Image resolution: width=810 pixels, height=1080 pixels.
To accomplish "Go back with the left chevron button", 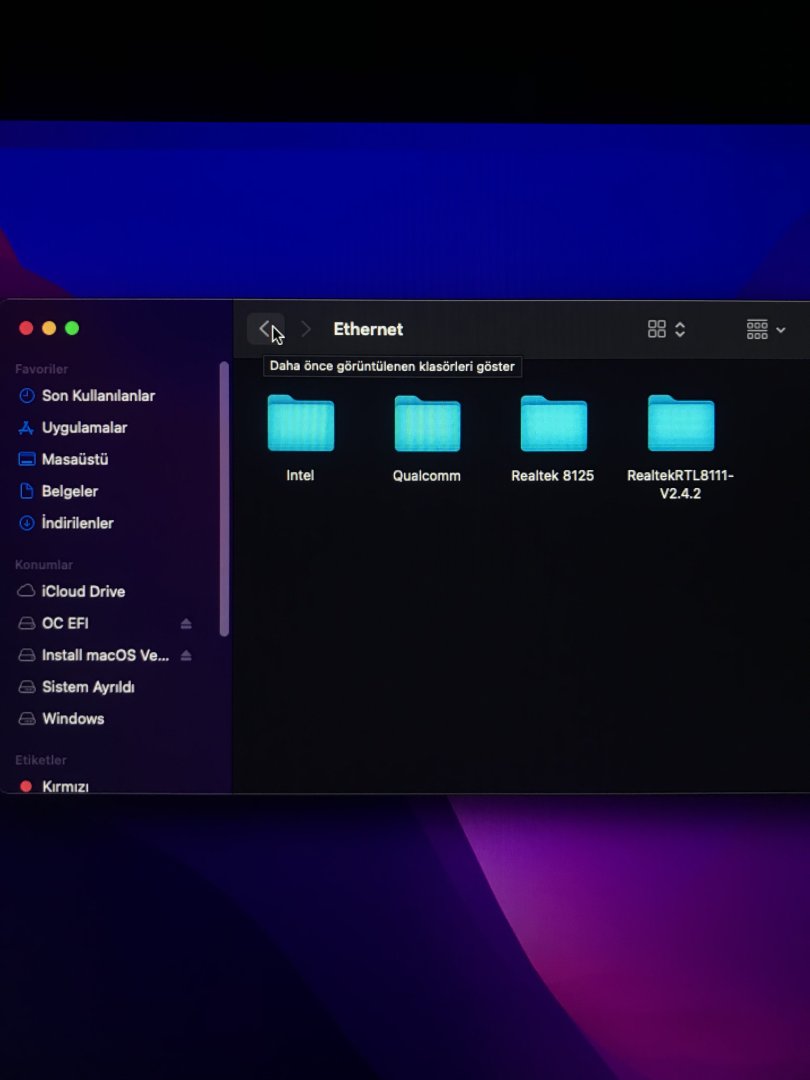I will (265, 329).
